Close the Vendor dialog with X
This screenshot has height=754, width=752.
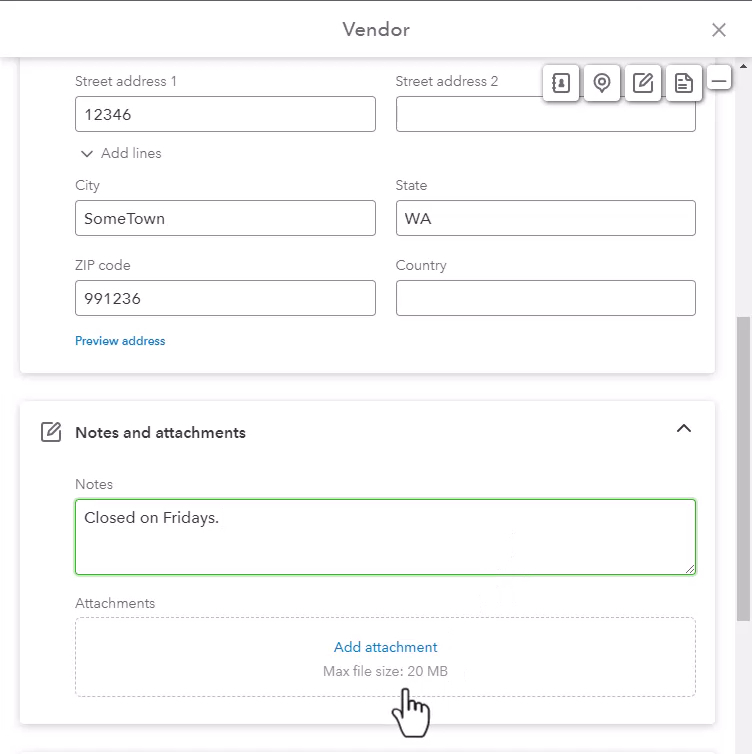(x=719, y=30)
